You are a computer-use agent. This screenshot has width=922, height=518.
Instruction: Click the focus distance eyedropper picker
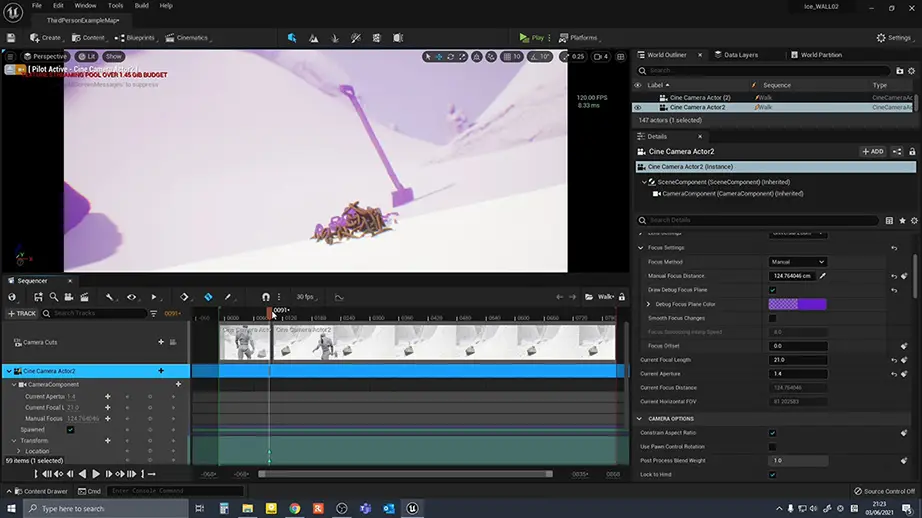pyautogui.click(x=823, y=275)
